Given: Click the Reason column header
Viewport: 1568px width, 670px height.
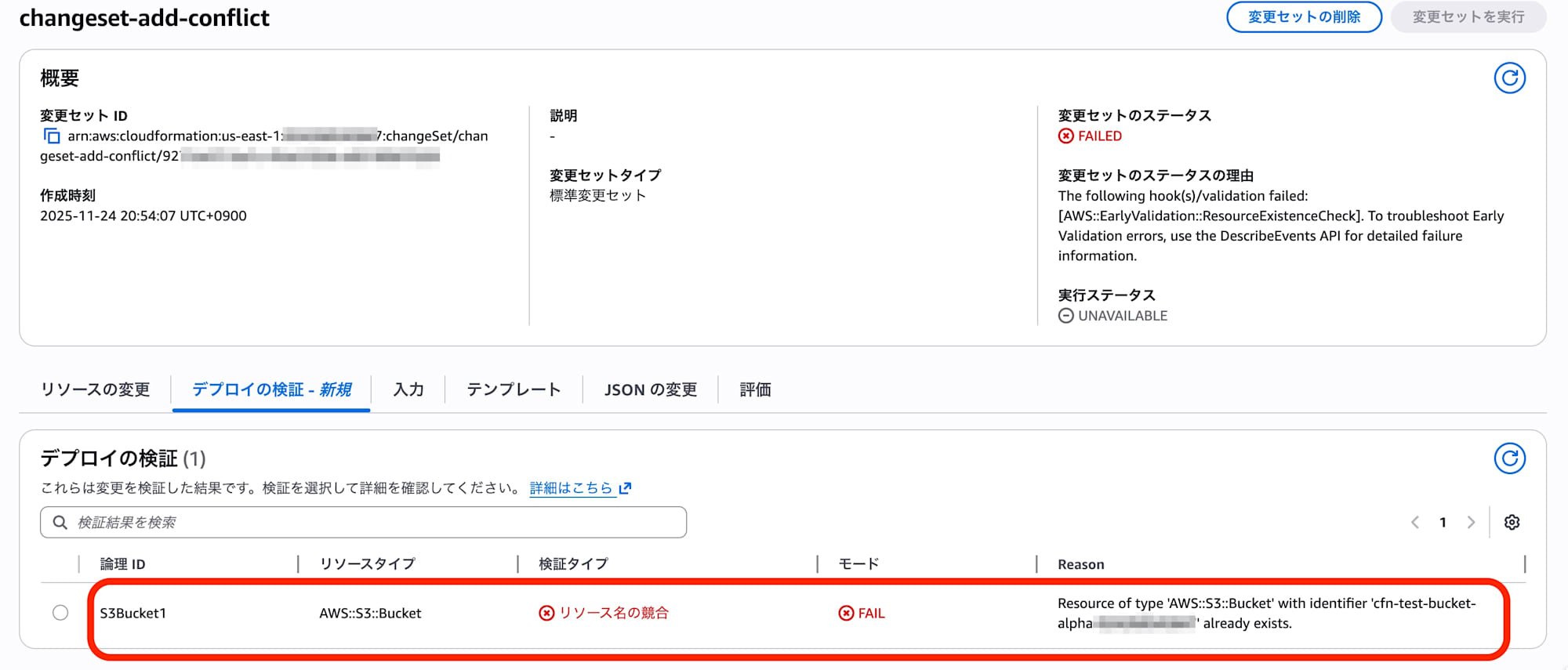Looking at the screenshot, I should (x=1080, y=564).
